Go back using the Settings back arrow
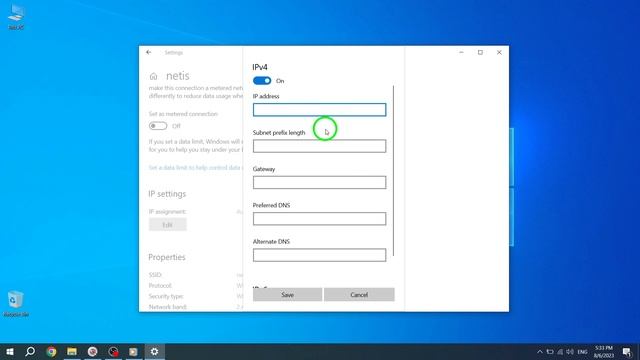Image resolution: width=640 pixels, height=360 pixels. (x=149, y=52)
